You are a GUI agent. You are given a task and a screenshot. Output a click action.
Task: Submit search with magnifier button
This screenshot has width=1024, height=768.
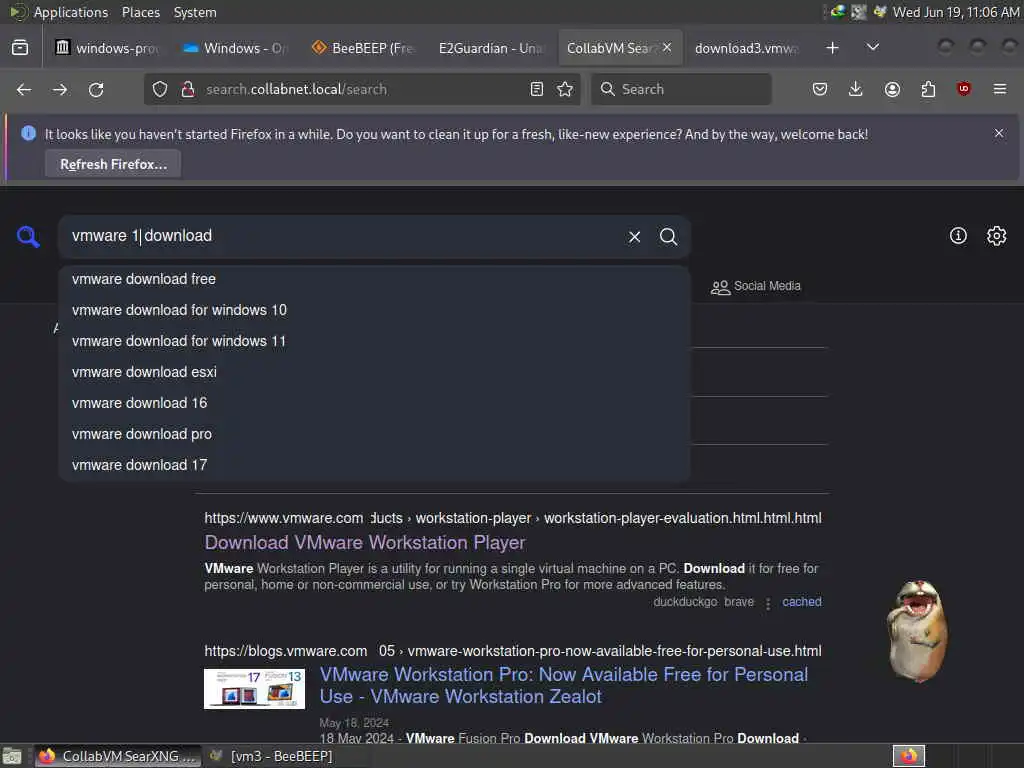[668, 236]
